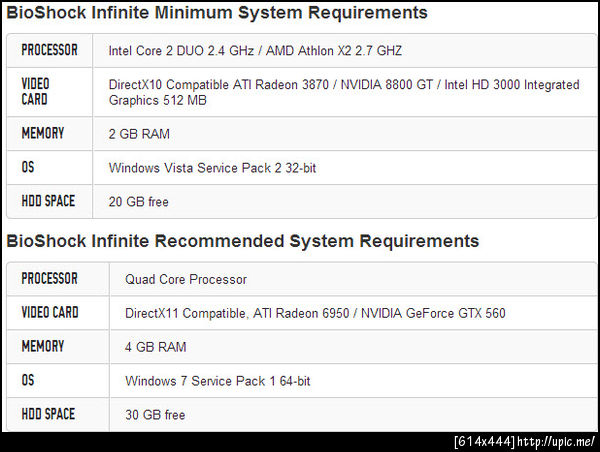Screen dimensions: 600x452
Task: Click the 'BioShock Infinite Recommended System Requirements' heading
Action: click(243, 242)
